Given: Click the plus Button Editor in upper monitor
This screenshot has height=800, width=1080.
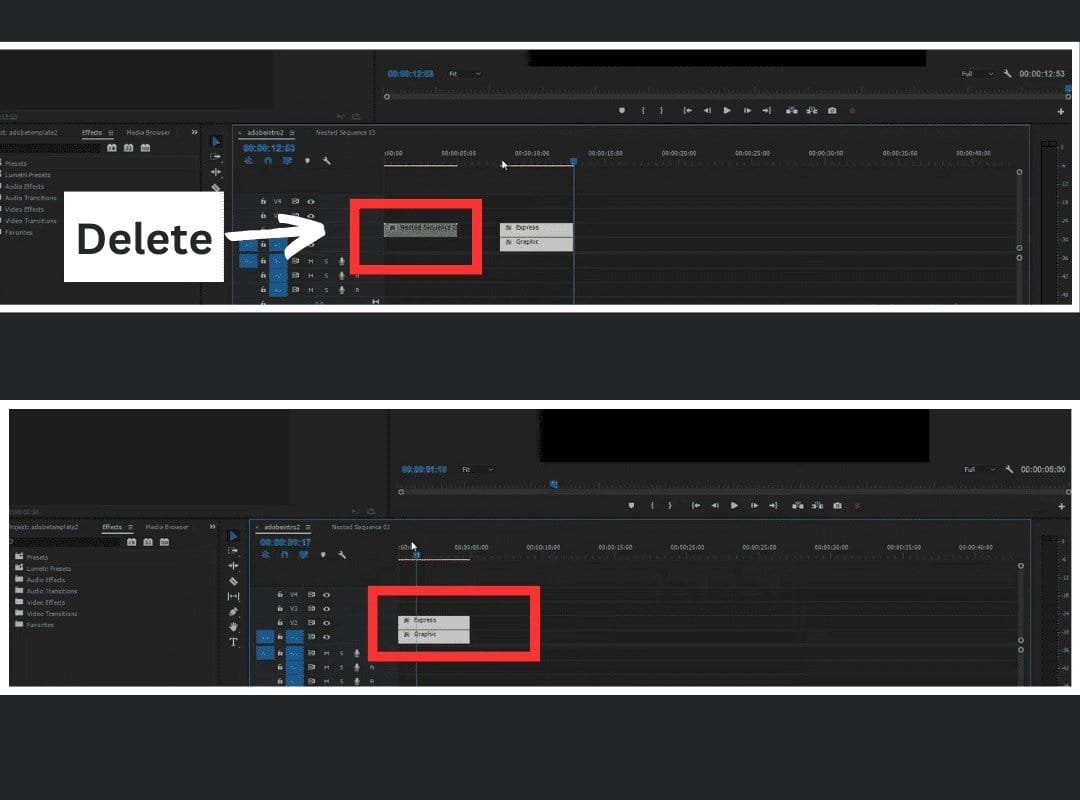Looking at the screenshot, I should [x=1061, y=112].
